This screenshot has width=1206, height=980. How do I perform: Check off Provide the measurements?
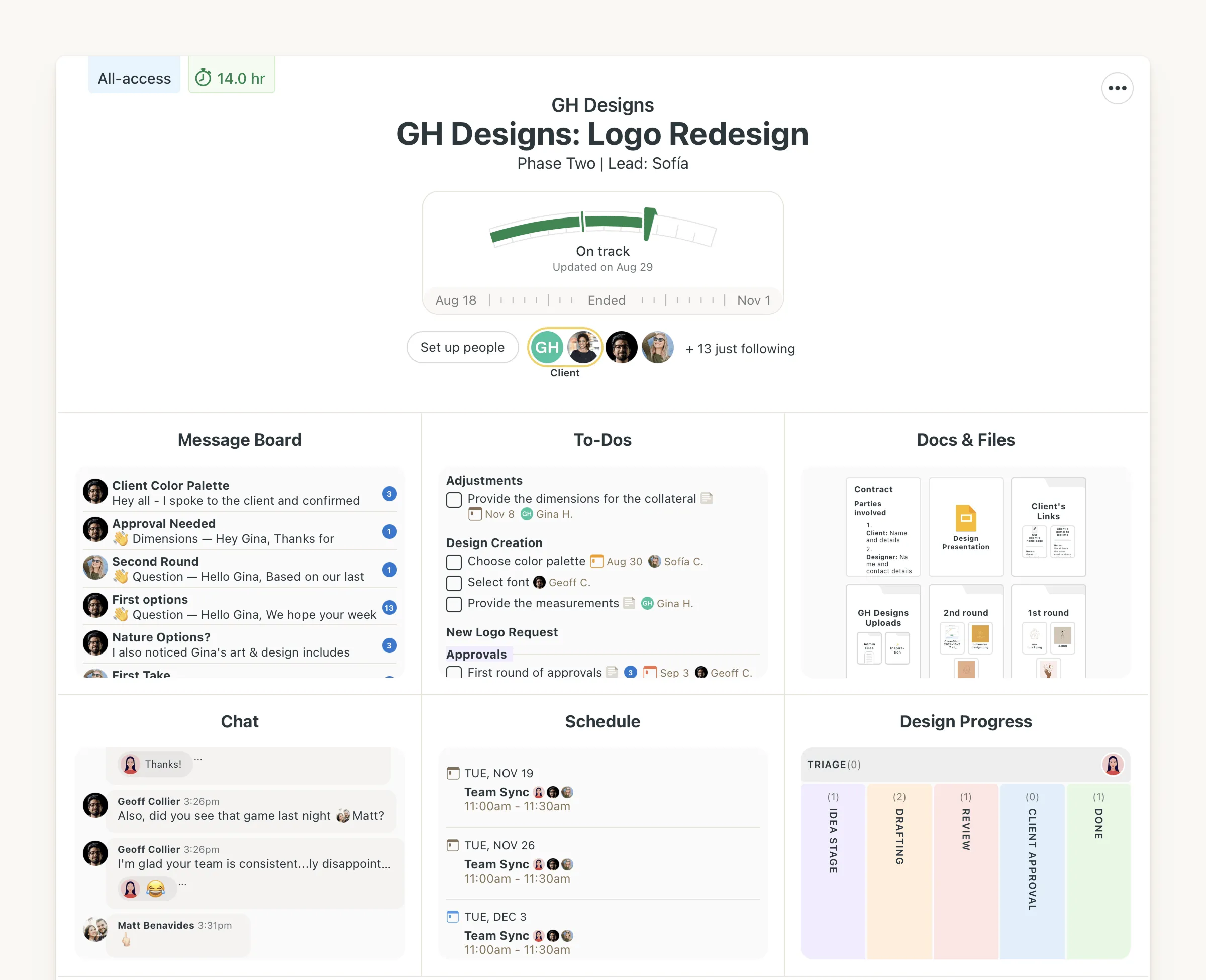[x=454, y=604]
